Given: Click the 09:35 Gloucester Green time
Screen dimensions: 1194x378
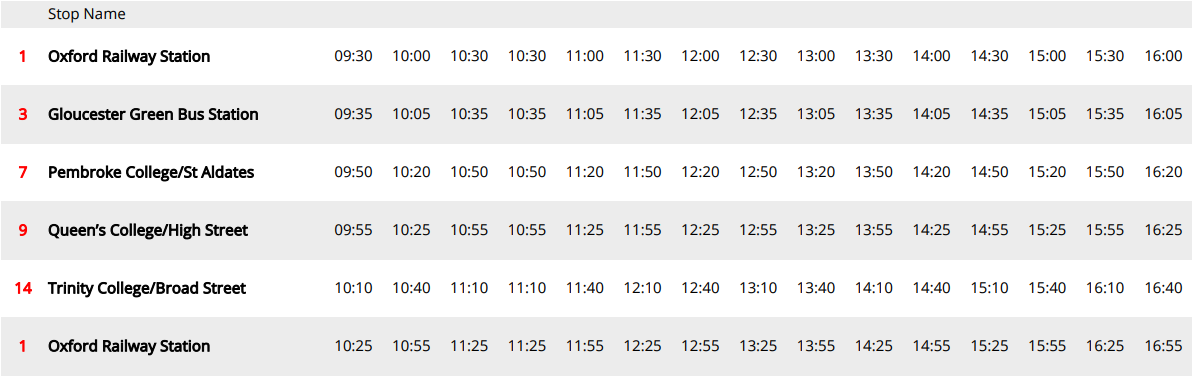Looking at the screenshot, I should click(353, 114).
